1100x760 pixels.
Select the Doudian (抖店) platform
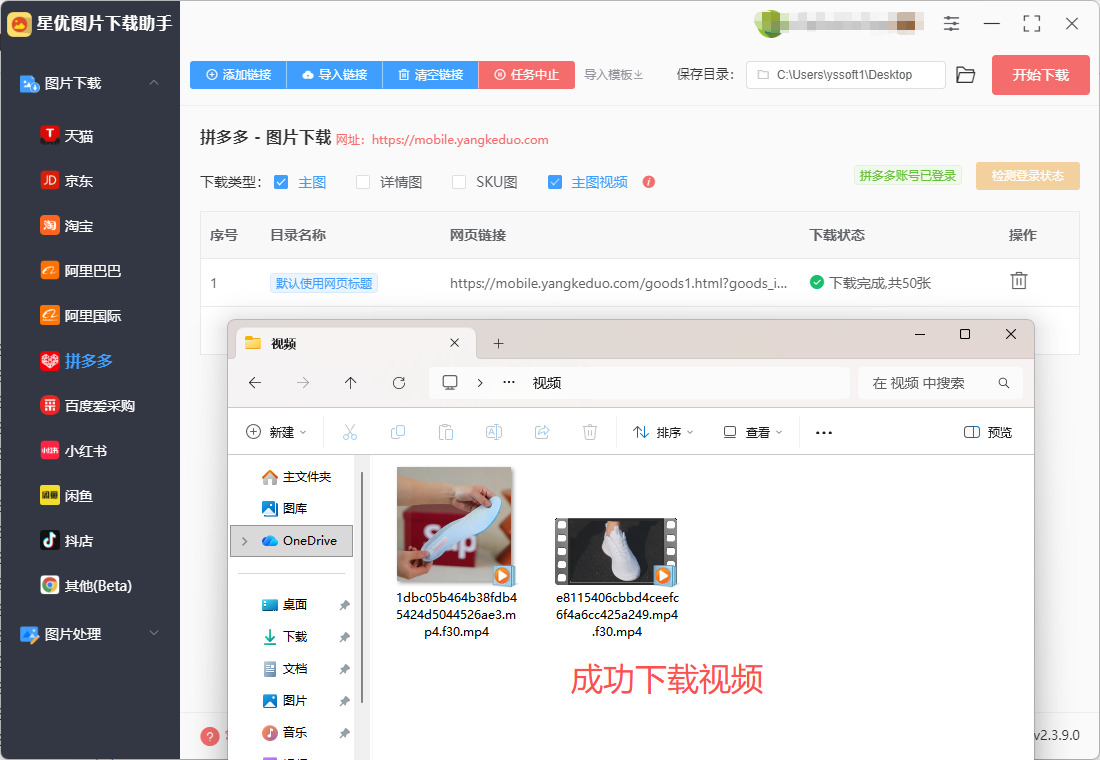click(67, 540)
